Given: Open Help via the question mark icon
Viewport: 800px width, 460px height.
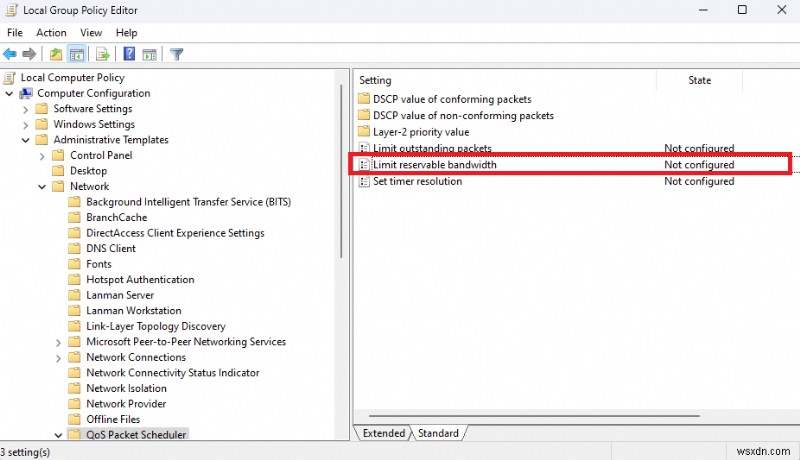Looking at the screenshot, I should (x=129, y=54).
